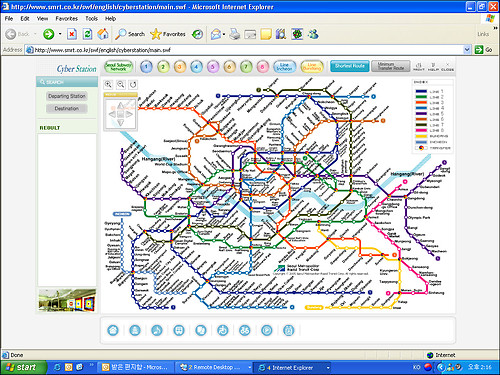Click the Line 1 navy swatch in index
This screenshot has width=500, height=375.
point(421,91)
